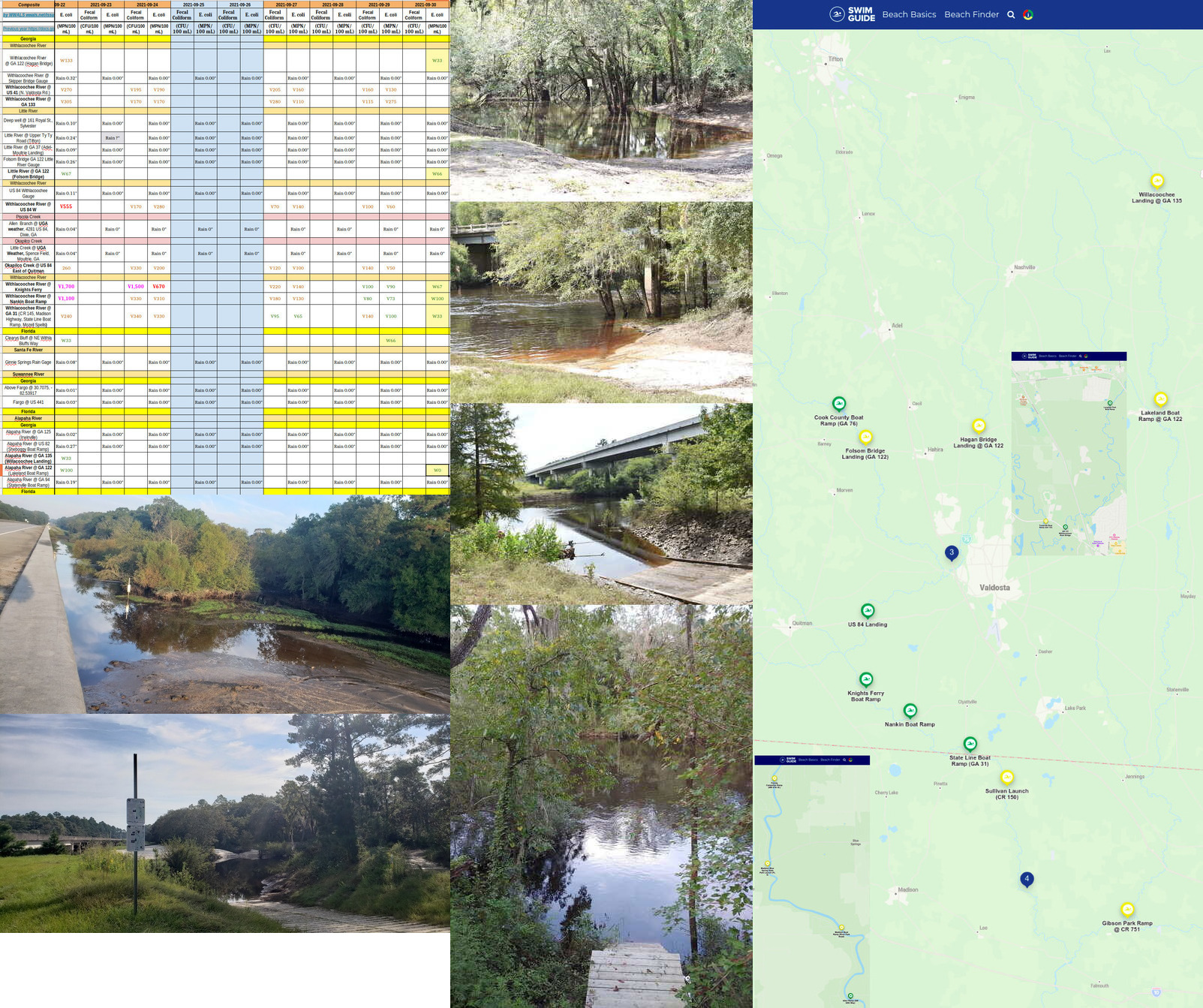The height and width of the screenshot is (1008, 1203).
Task: Select the W133 cell for Hagan Bridge
Action: [x=66, y=61]
